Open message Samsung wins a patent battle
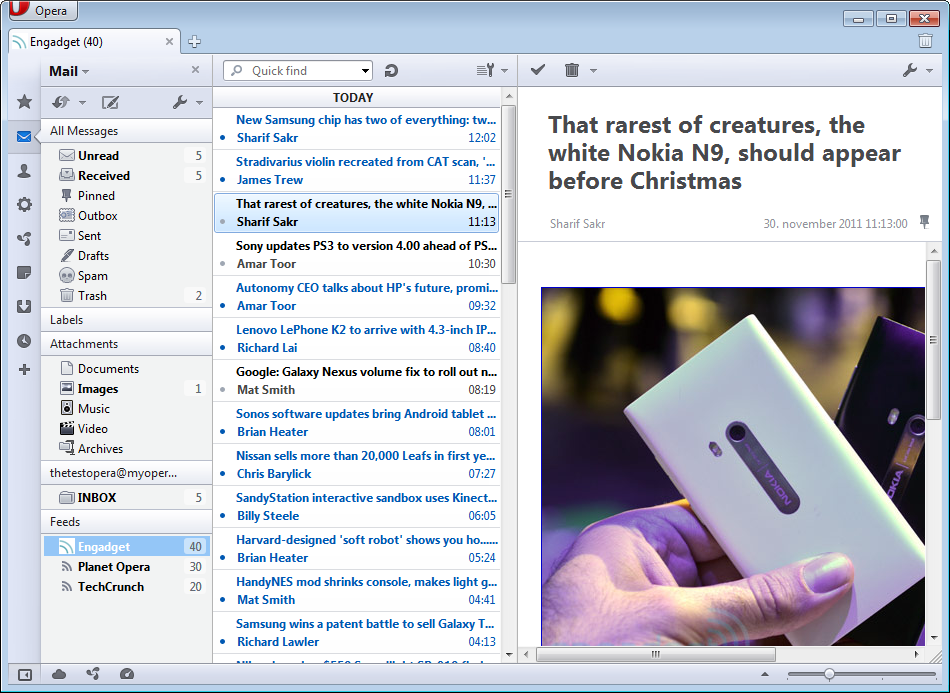The image size is (950, 693). coord(357,632)
